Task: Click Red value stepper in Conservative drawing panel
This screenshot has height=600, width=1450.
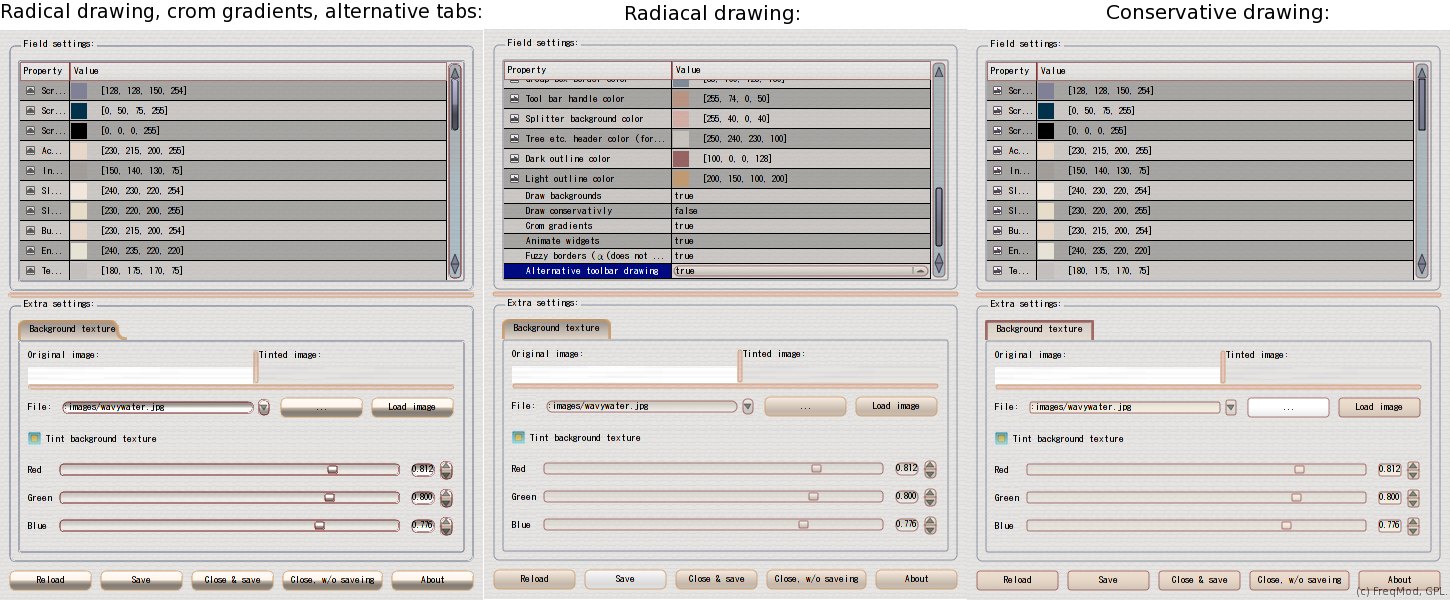Action: coord(1413,469)
